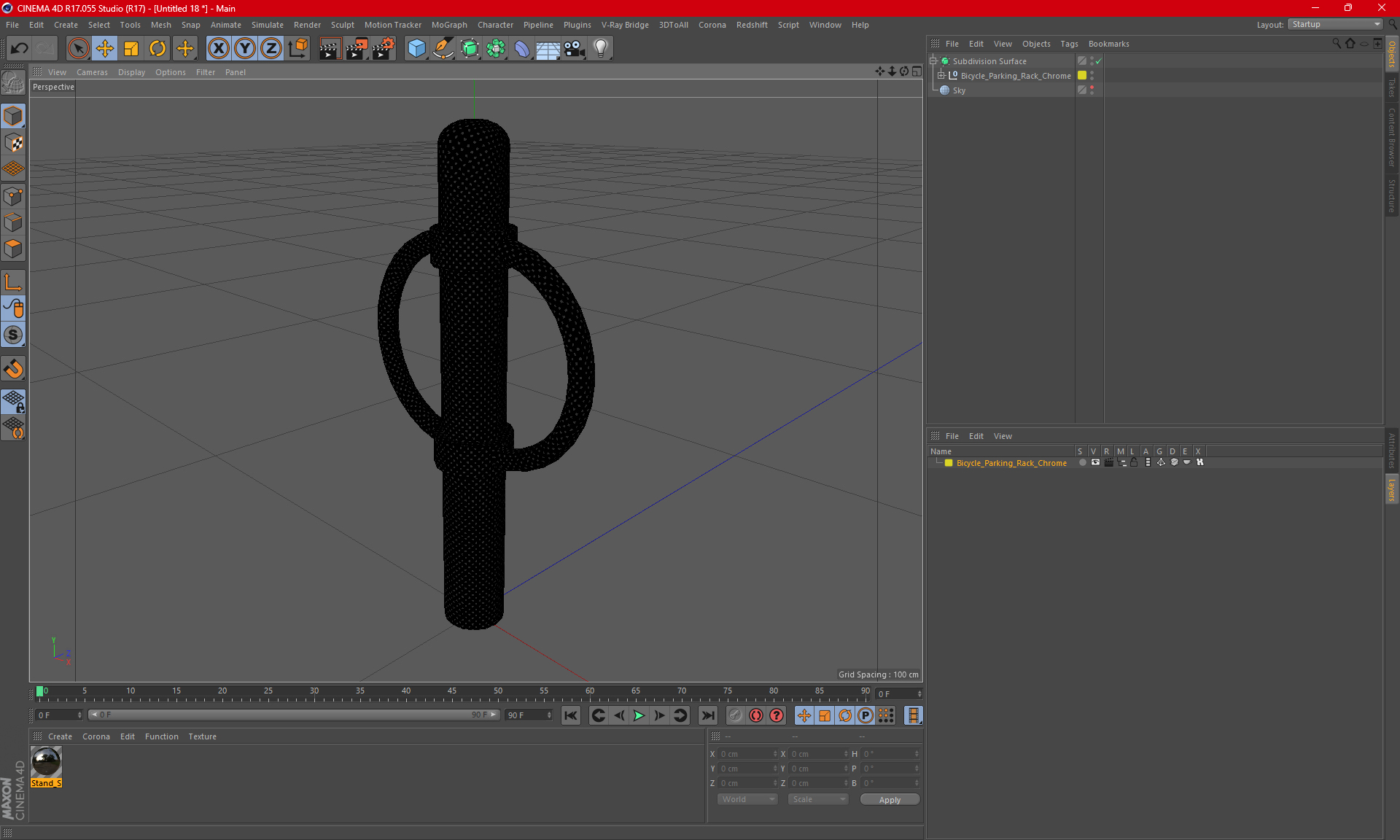The image size is (1400, 840).
Task: Open the Deformer Bend icon
Action: [522, 49]
